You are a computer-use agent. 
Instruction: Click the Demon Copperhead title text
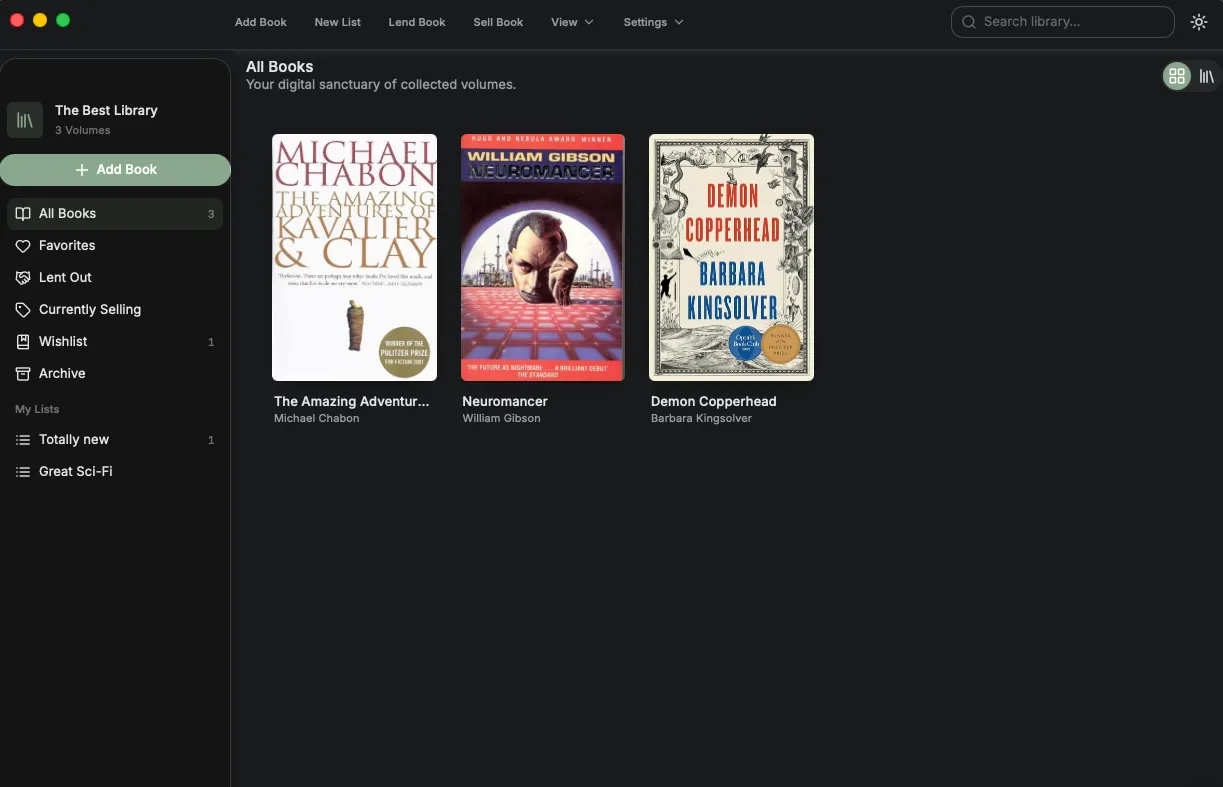(714, 401)
